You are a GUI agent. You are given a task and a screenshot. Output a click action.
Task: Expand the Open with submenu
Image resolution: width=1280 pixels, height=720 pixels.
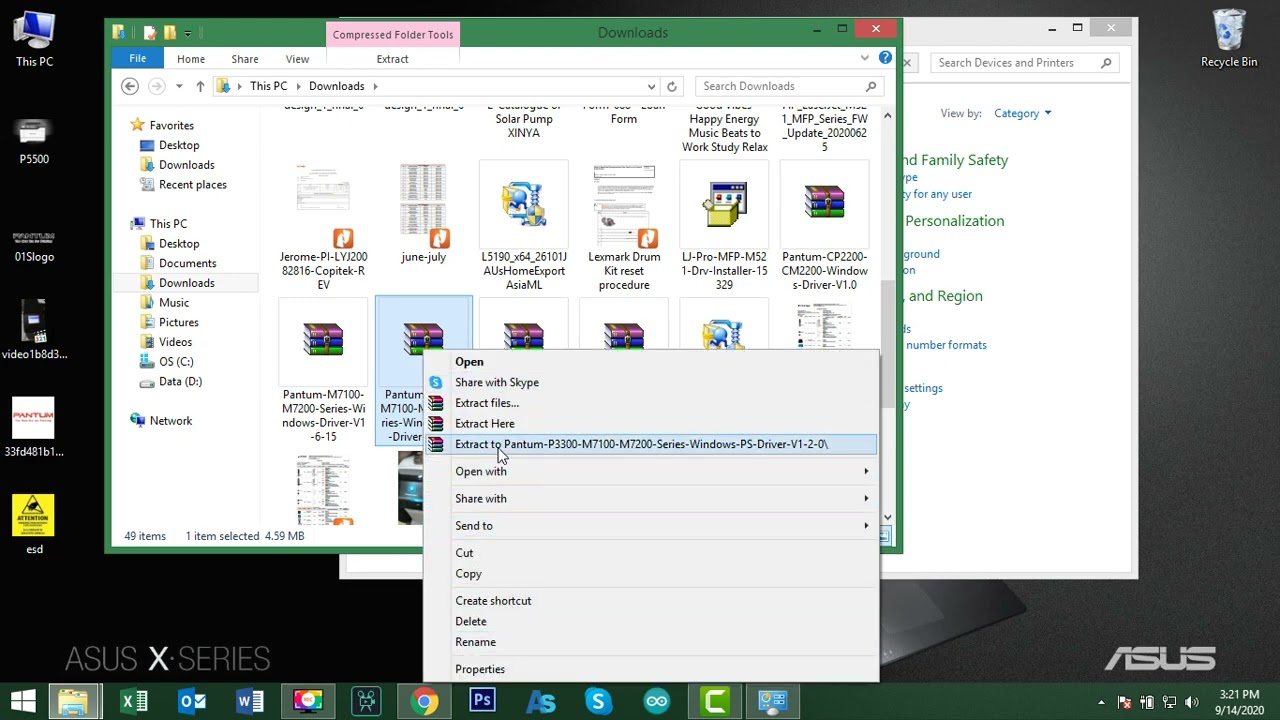(651, 471)
